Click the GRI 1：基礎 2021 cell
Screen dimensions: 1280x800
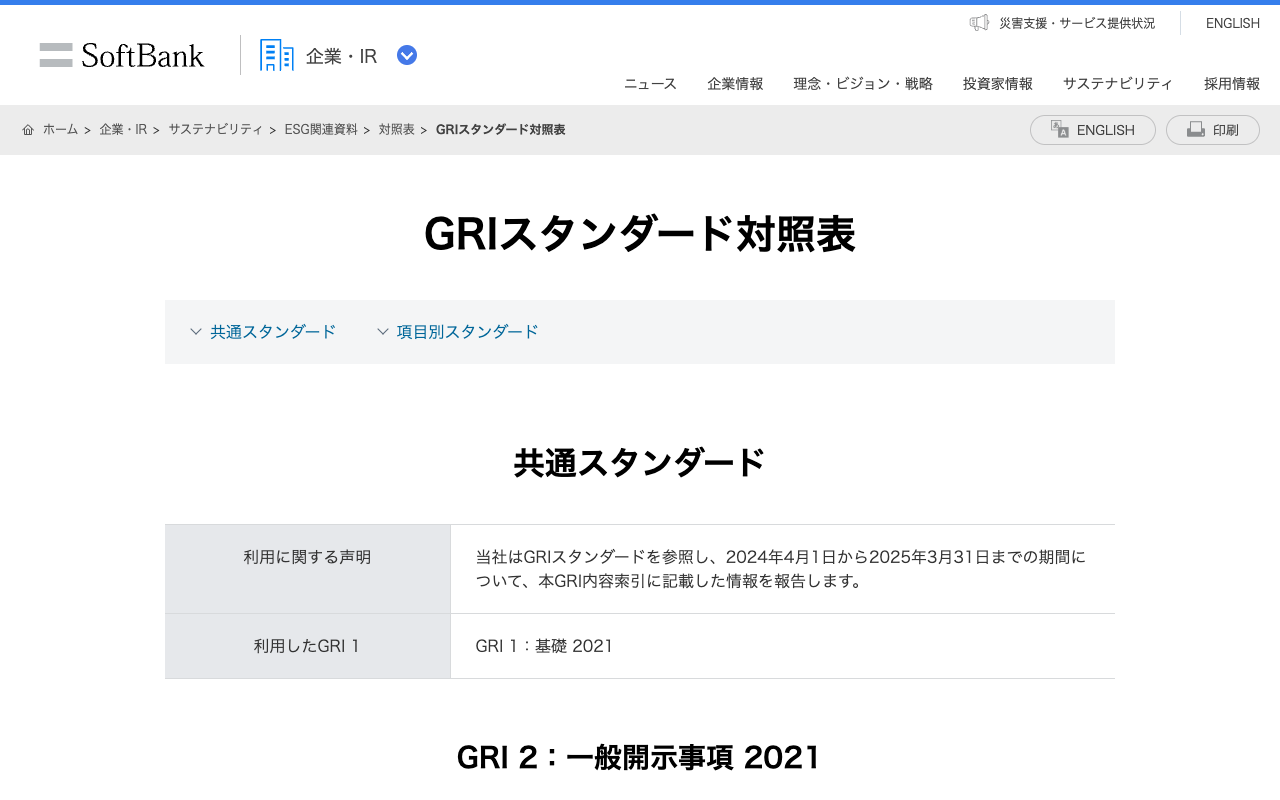[783, 646]
